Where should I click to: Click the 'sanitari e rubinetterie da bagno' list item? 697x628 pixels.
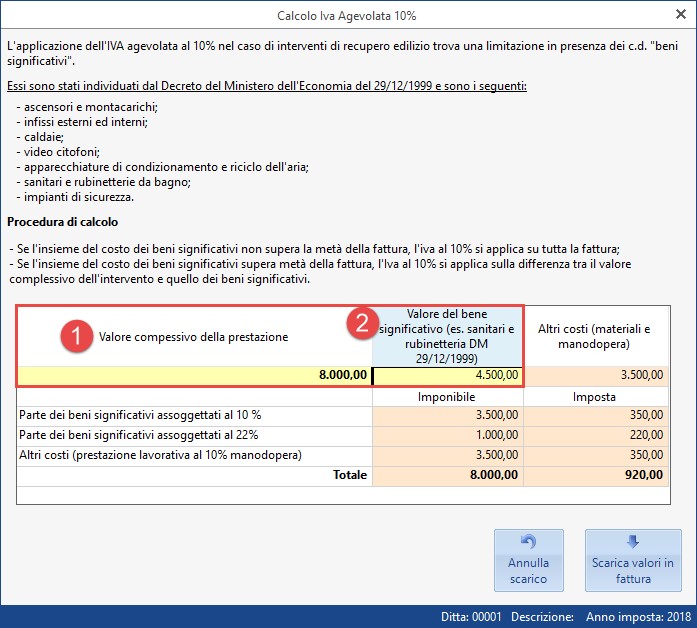coord(104,182)
